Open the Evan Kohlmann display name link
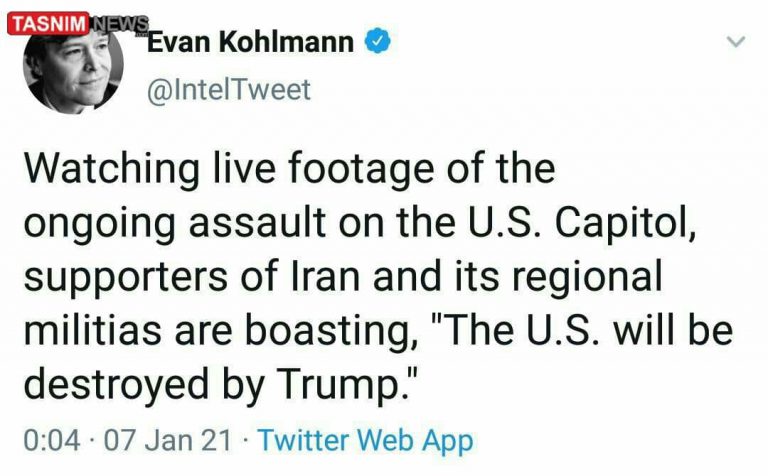 pos(250,42)
